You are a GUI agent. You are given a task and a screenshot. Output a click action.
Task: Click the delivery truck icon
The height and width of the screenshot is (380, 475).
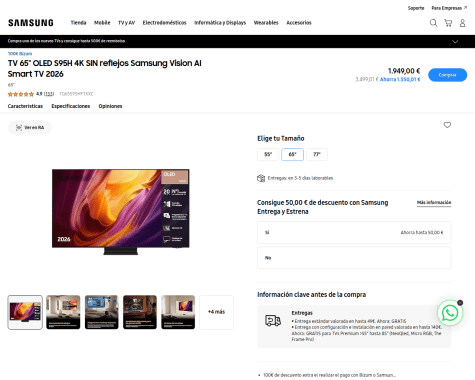click(x=273, y=321)
